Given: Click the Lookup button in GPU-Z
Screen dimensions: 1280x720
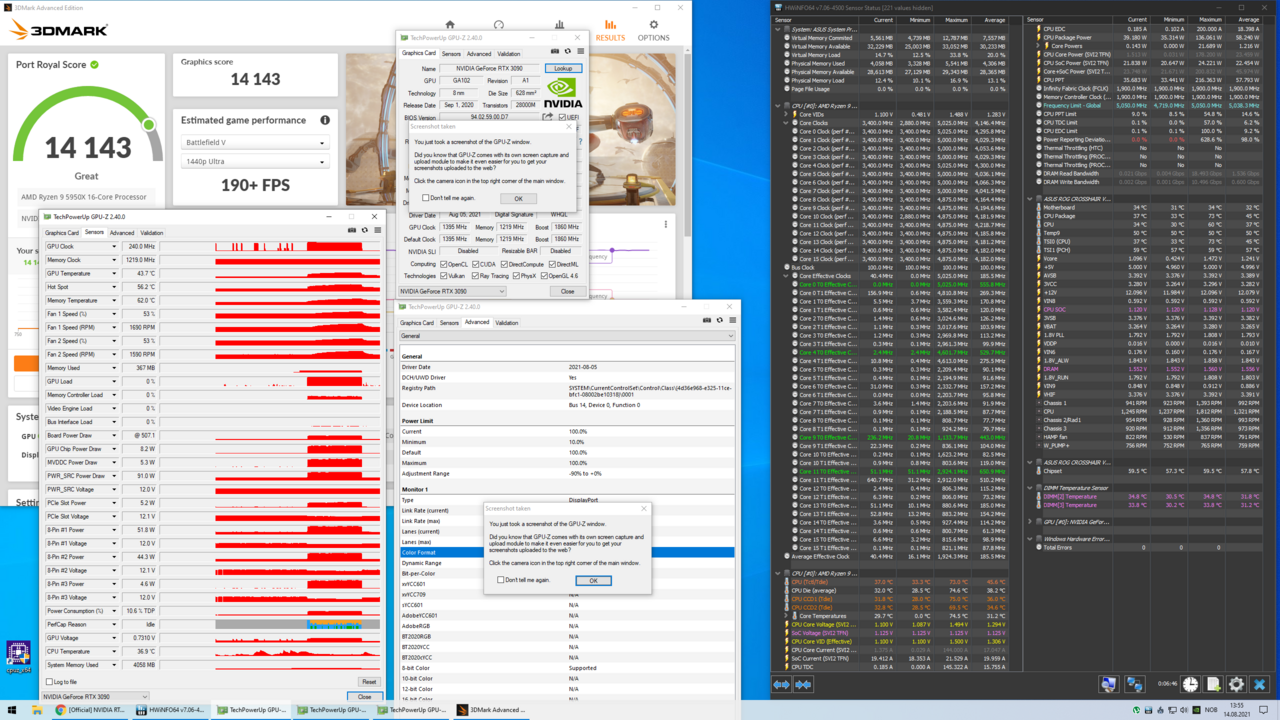Looking at the screenshot, I should (563, 69).
